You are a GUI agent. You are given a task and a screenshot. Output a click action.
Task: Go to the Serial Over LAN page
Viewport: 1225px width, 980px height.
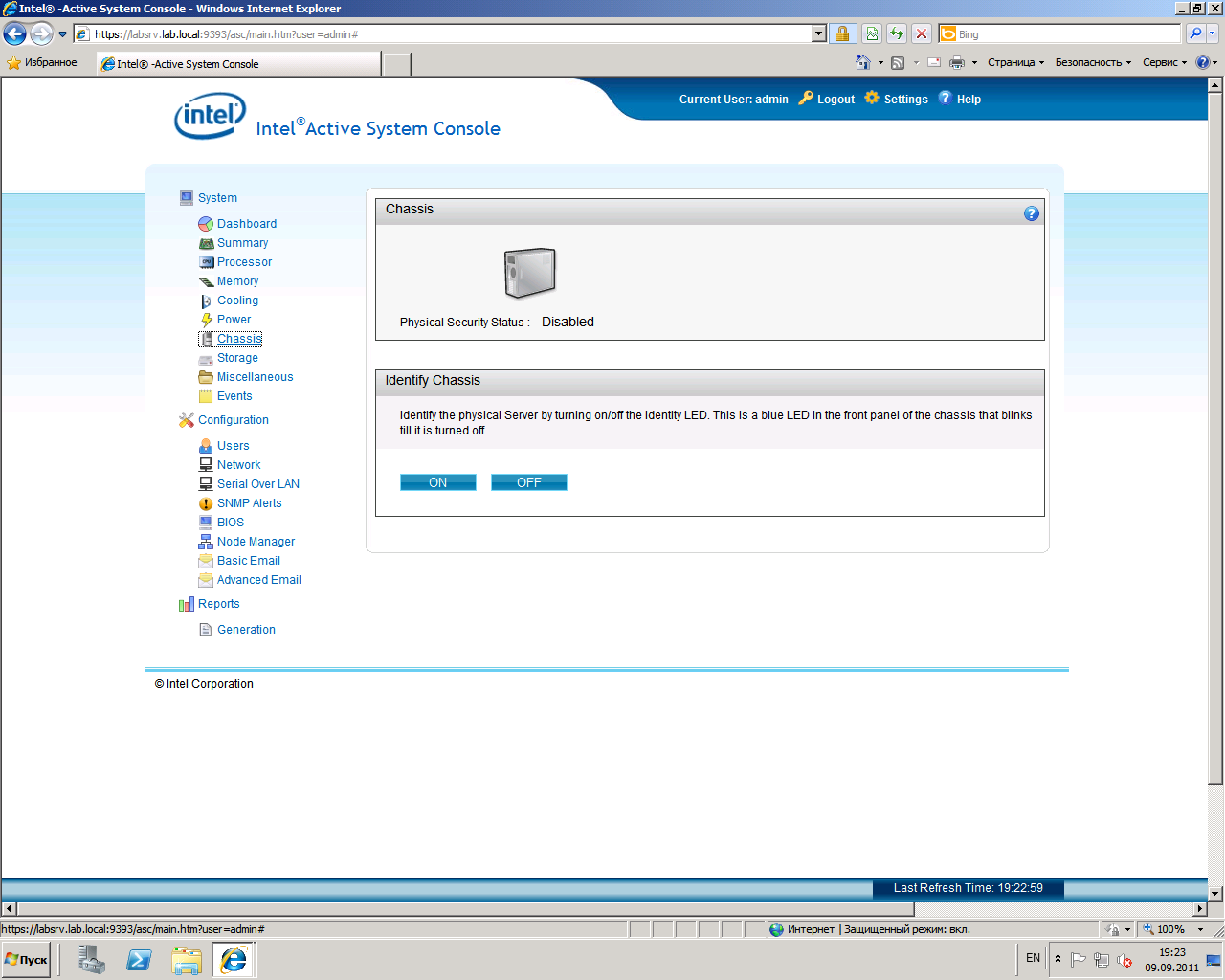(x=257, y=484)
